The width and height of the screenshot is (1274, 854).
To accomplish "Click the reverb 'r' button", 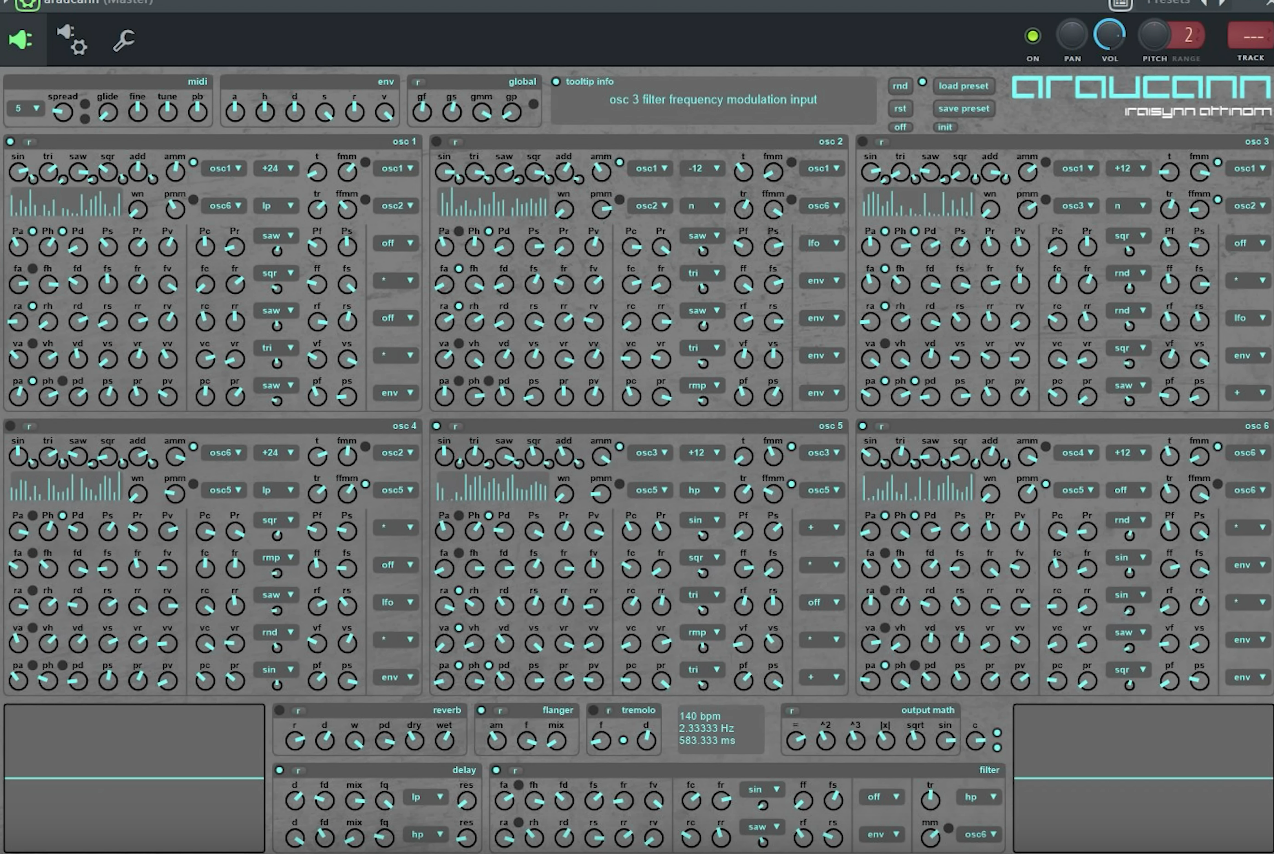I will pyautogui.click(x=297, y=711).
